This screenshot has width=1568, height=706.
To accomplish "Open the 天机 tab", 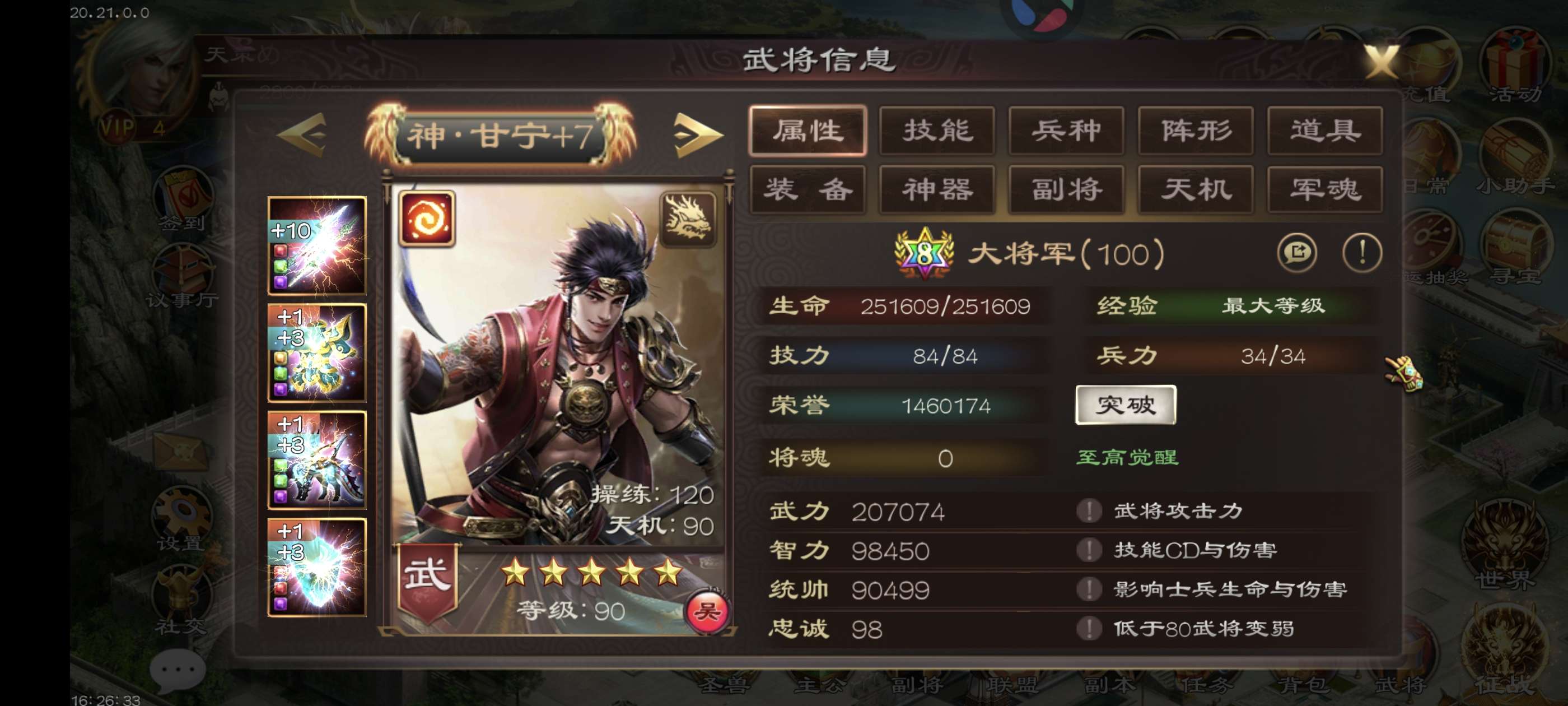I will (1196, 189).
